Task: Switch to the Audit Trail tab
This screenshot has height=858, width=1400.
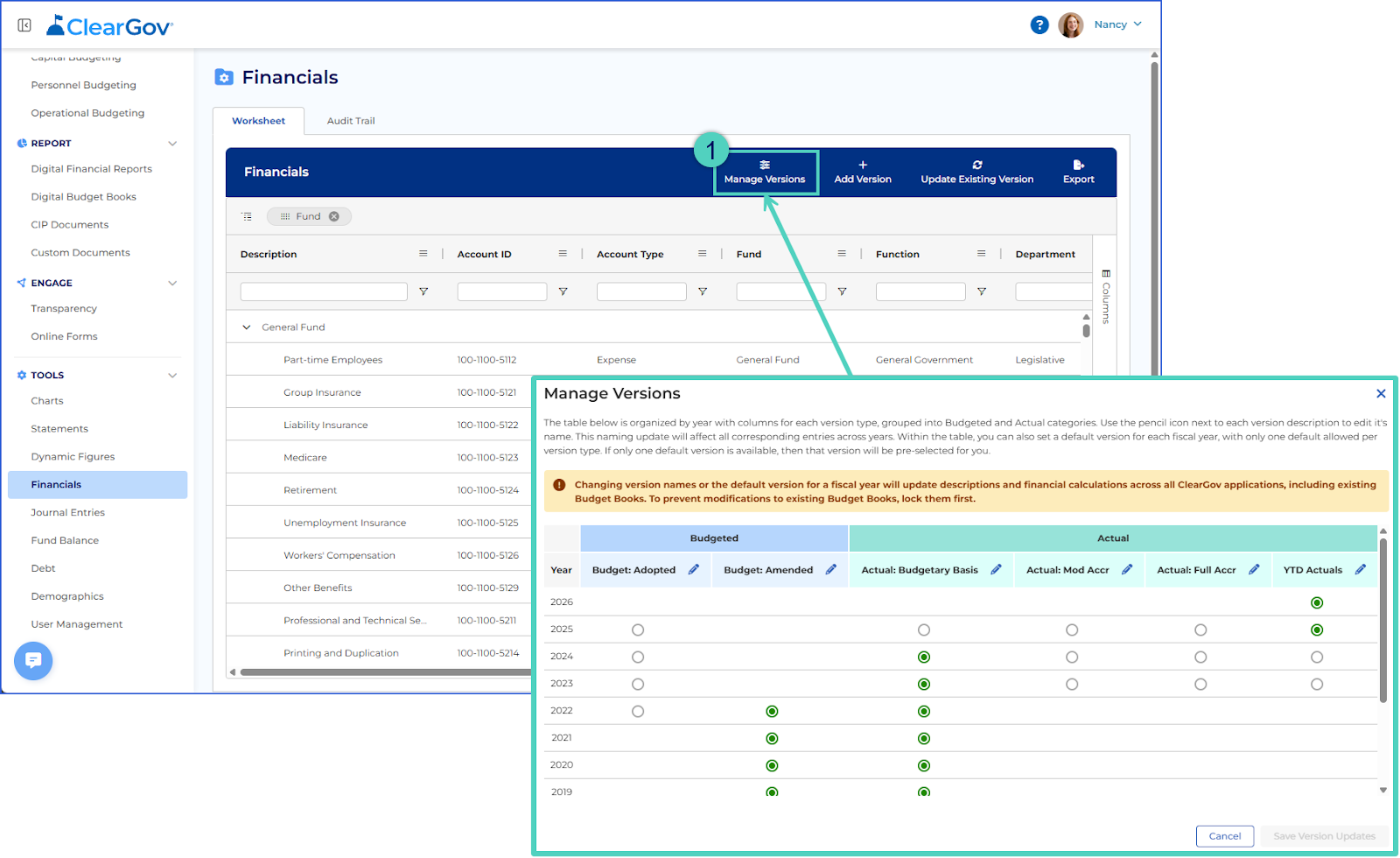Action: (351, 121)
